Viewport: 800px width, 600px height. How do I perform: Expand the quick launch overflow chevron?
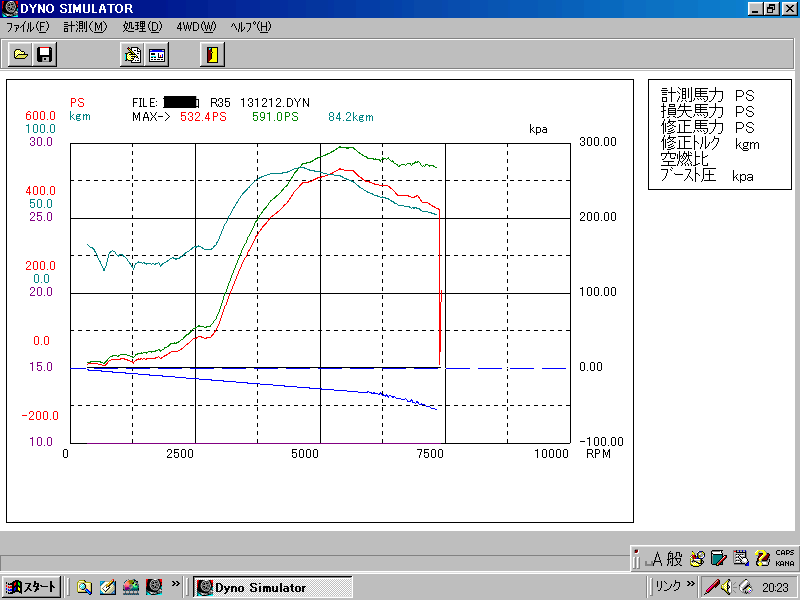pos(176,584)
